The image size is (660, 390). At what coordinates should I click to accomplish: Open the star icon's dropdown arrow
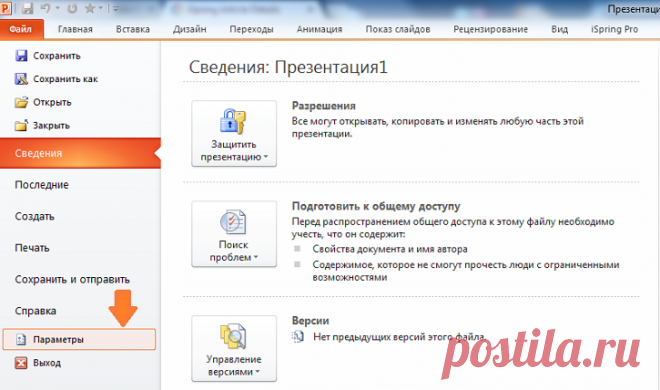click(101, 8)
